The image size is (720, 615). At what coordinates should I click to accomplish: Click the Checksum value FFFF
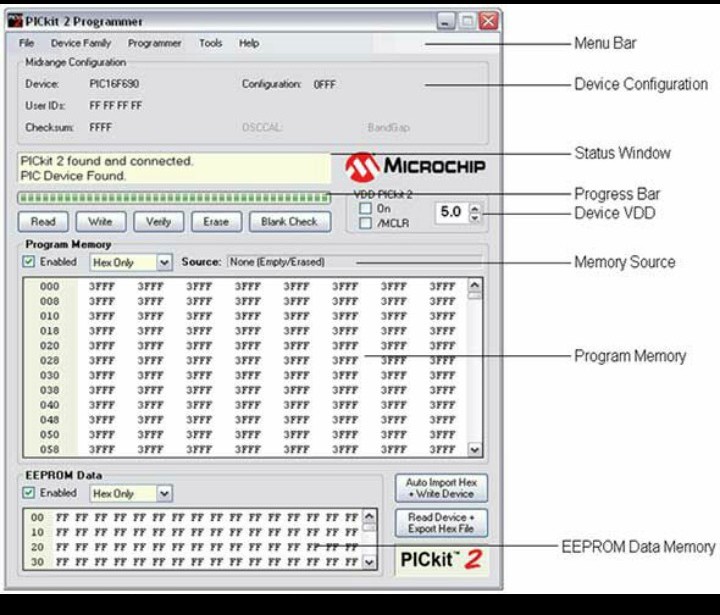click(x=101, y=127)
